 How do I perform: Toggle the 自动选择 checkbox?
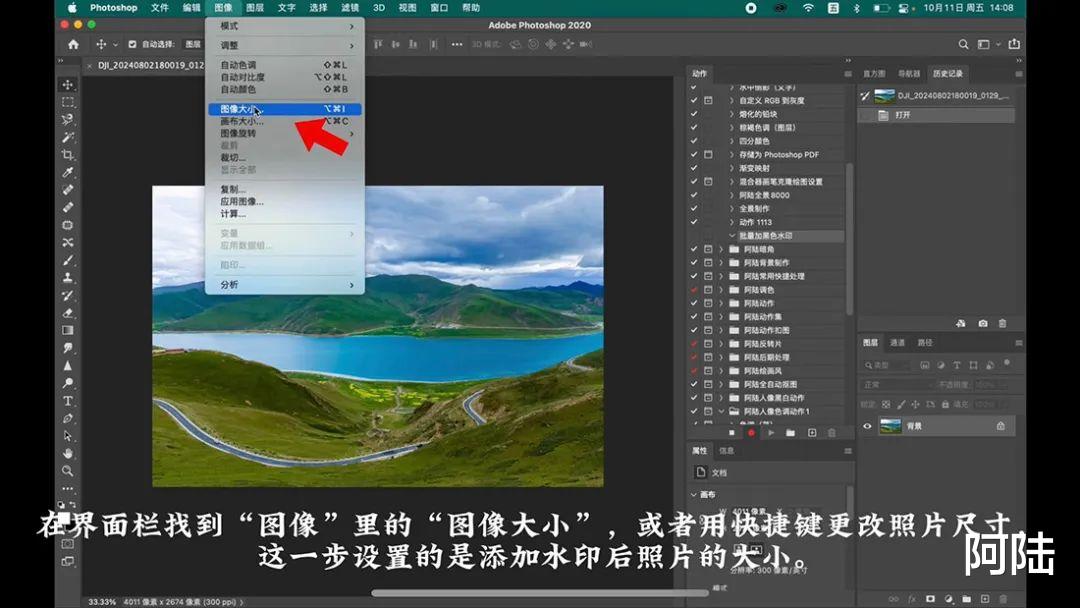tap(132, 44)
